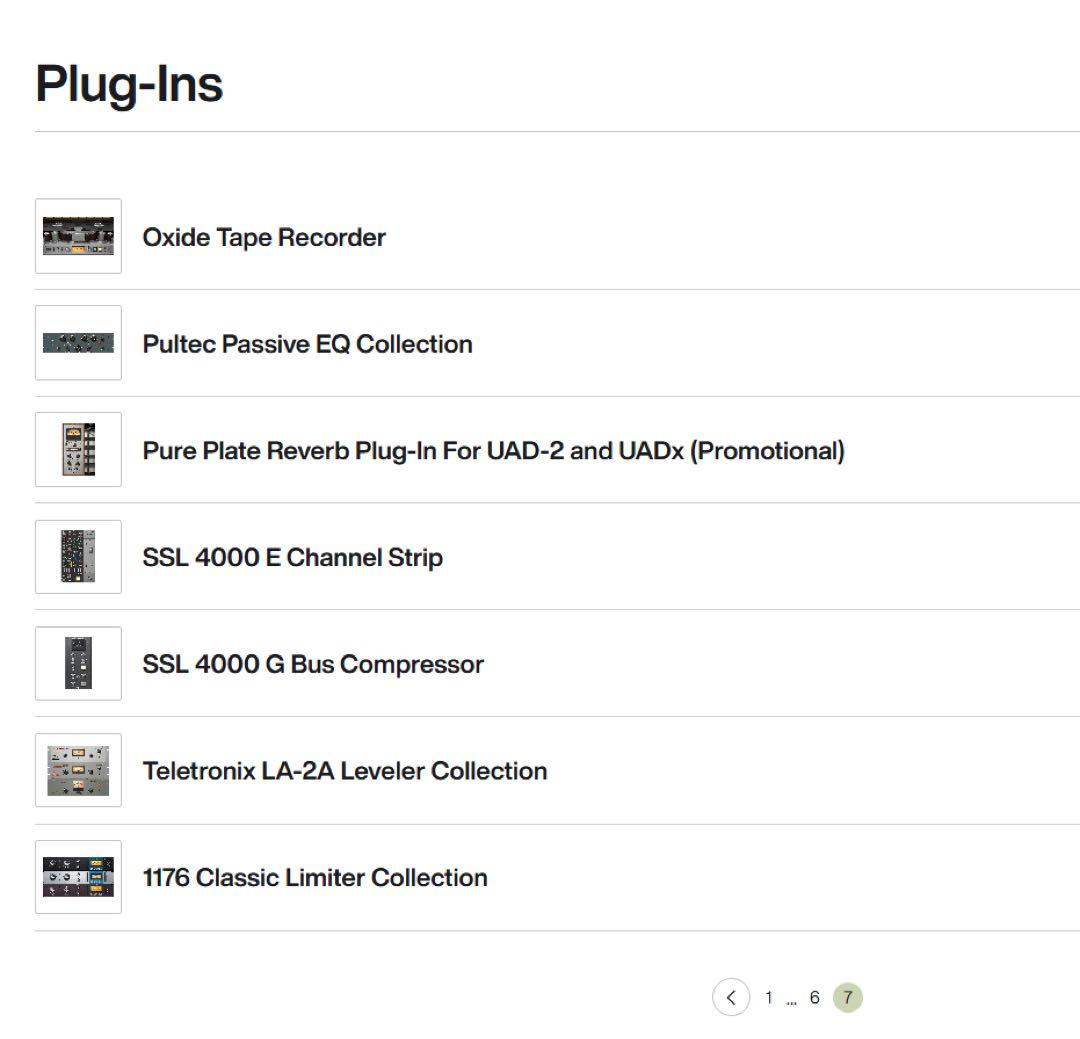Click the SSL 4000 E Channel Strip thumbnail

[x=78, y=557]
